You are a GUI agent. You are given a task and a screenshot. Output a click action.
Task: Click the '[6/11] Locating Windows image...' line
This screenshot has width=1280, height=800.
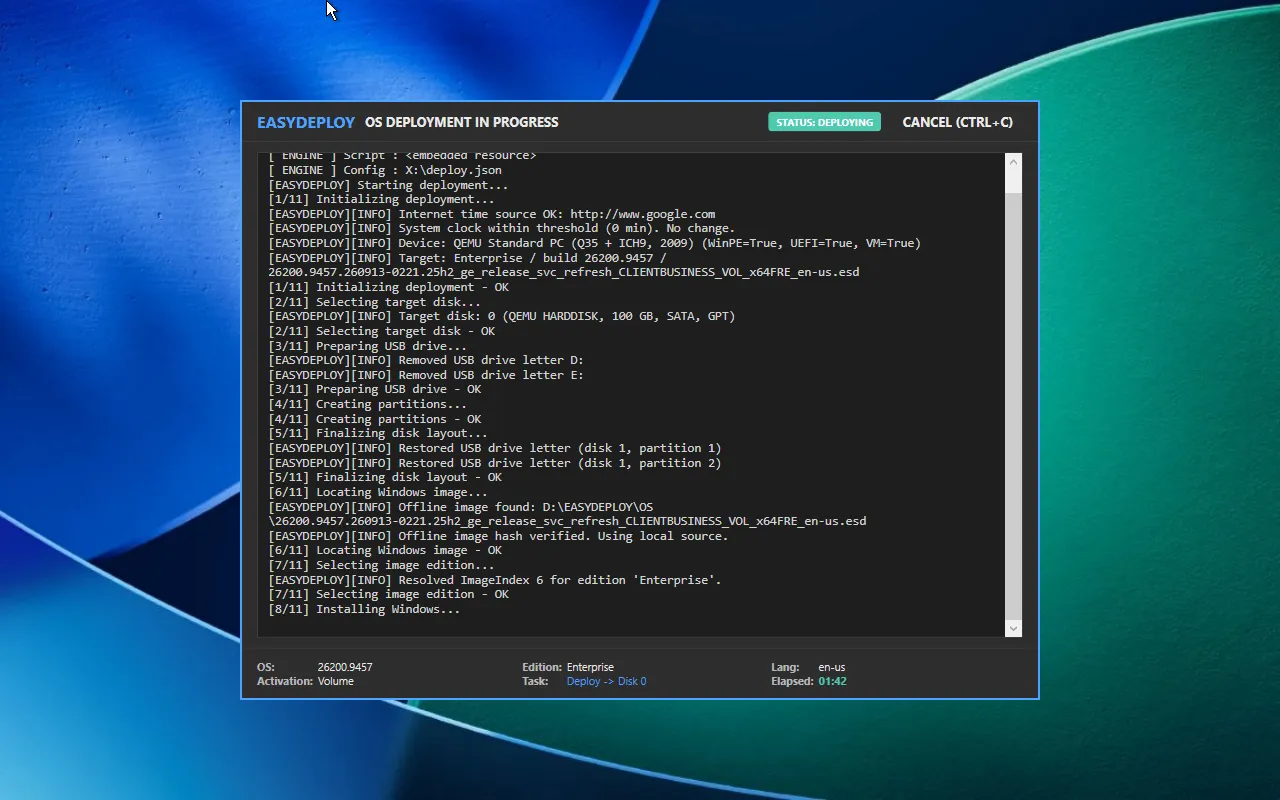(x=378, y=492)
